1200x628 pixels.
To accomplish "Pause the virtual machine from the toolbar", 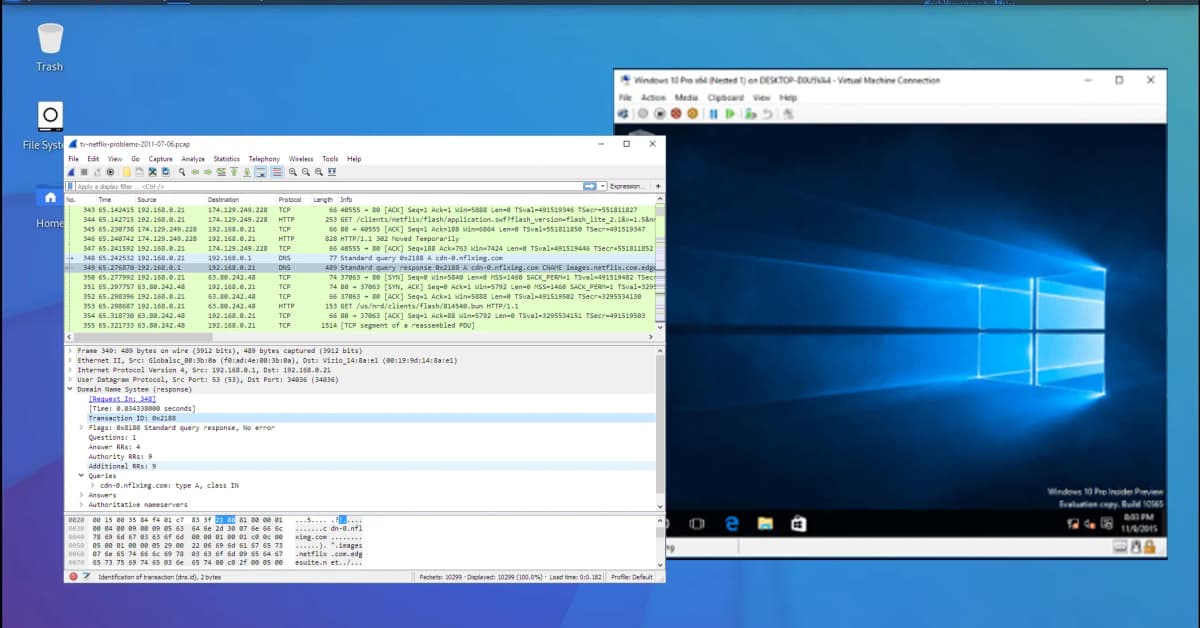I will pos(713,114).
